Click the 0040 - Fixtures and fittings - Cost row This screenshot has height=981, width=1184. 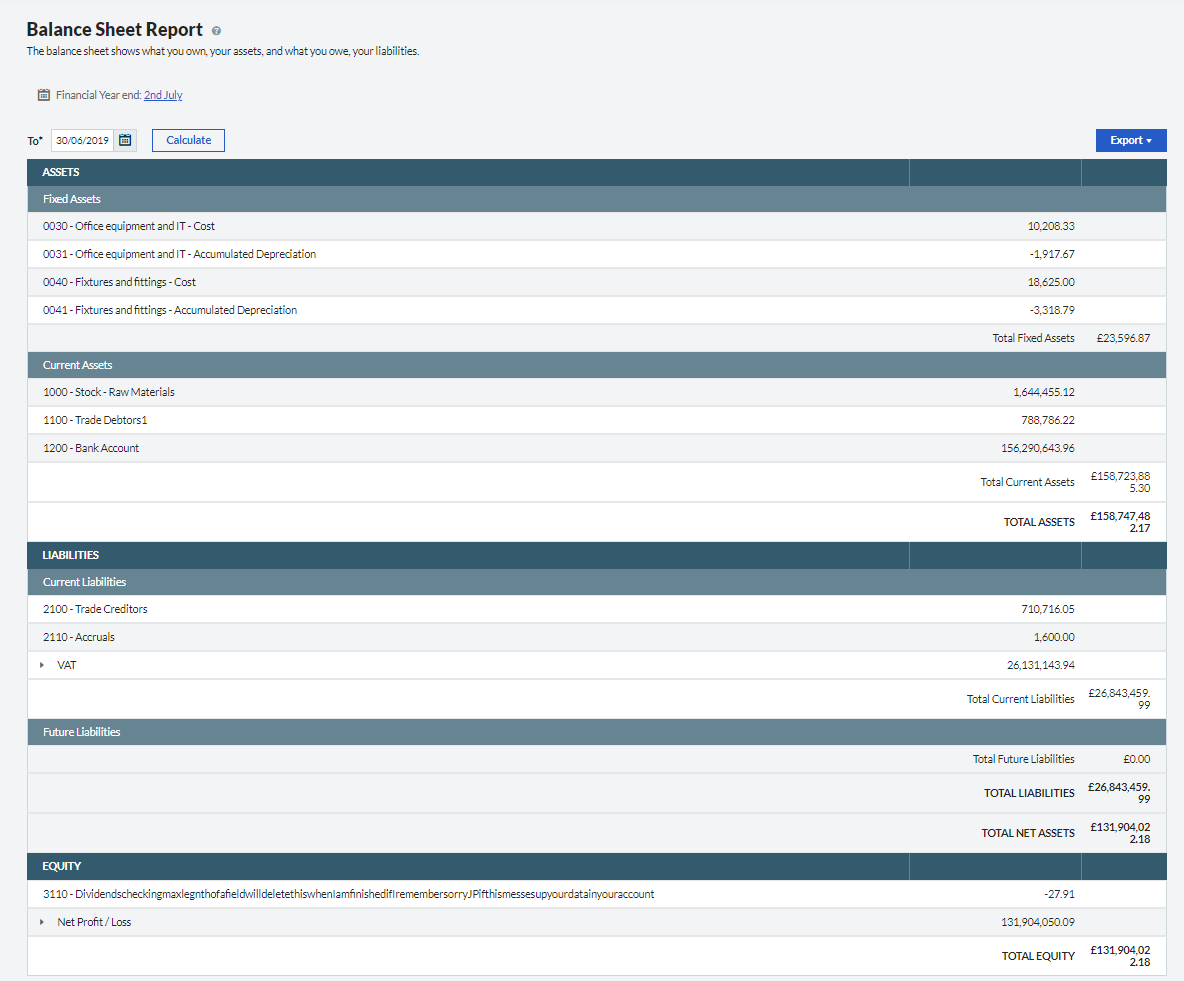pyautogui.click(x=119, y=282)
